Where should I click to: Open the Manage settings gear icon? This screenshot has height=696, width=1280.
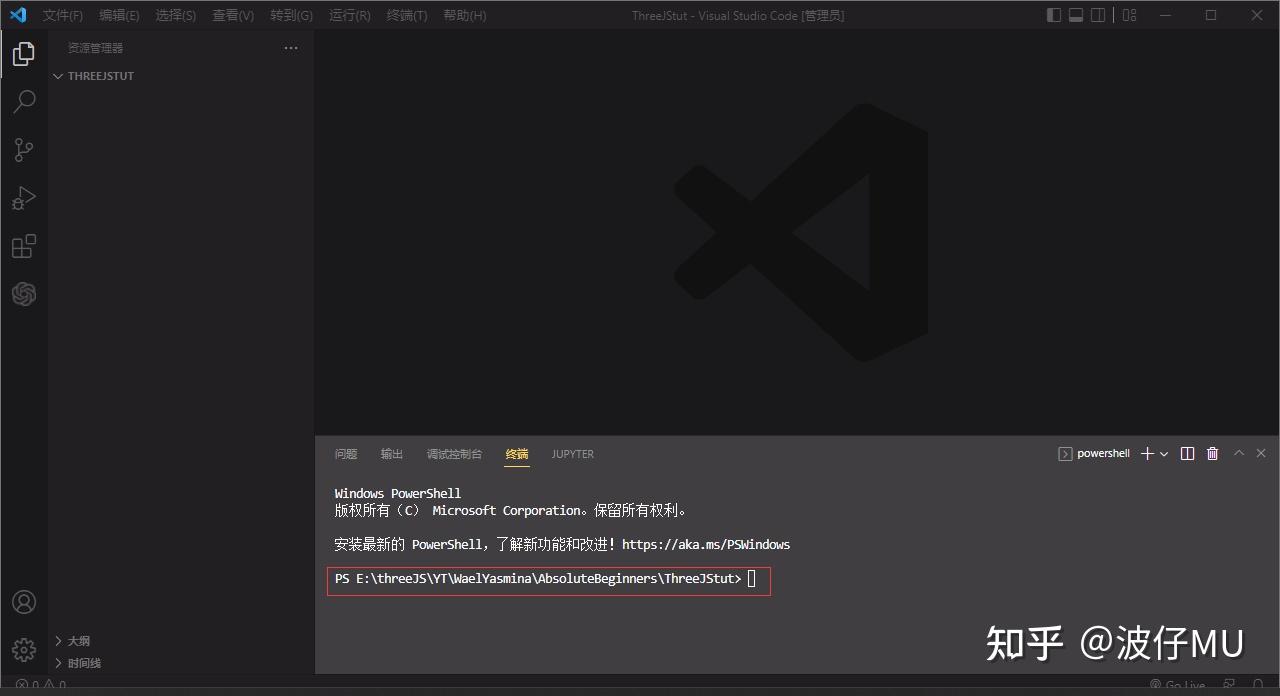pyautogui.click(x=24, y=649)
